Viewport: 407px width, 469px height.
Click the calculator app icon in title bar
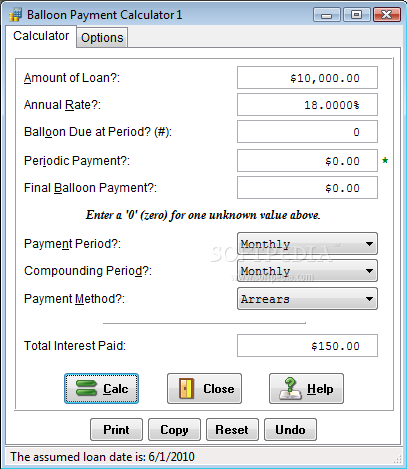(x=15, y=15)
